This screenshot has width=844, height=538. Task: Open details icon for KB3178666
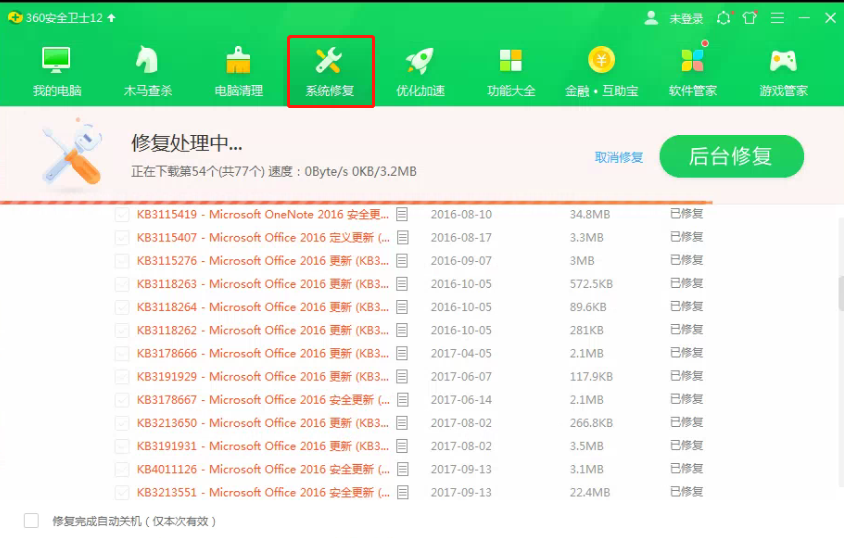402,353
